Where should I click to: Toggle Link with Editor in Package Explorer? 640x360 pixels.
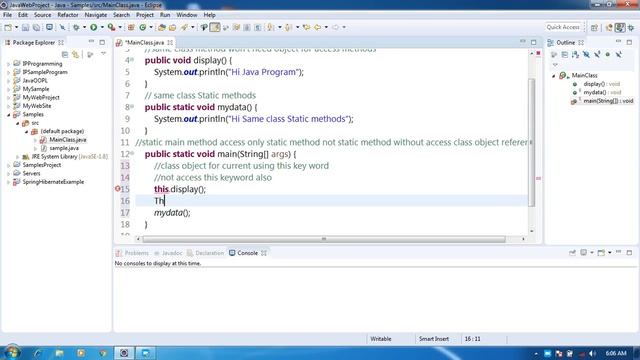coord(76,54)
